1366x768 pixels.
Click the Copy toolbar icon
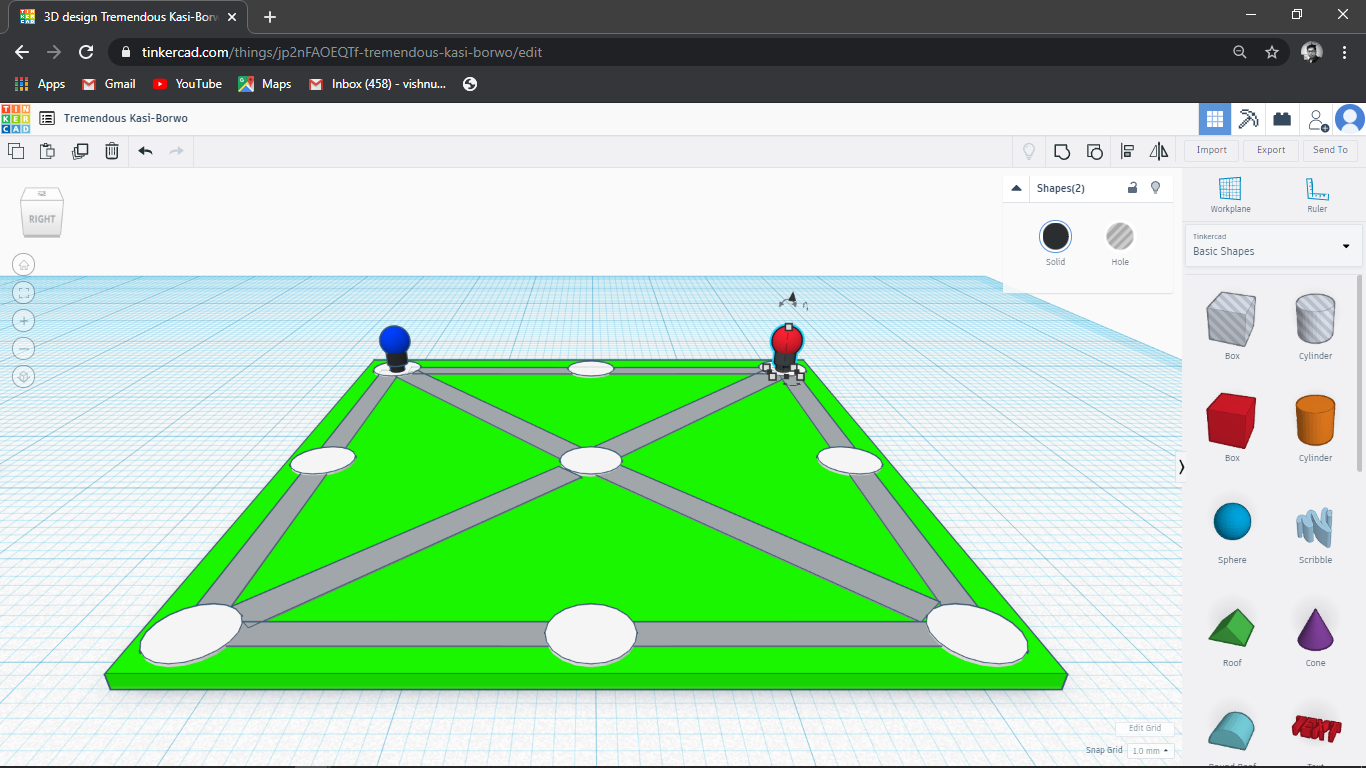pos(16,151)
